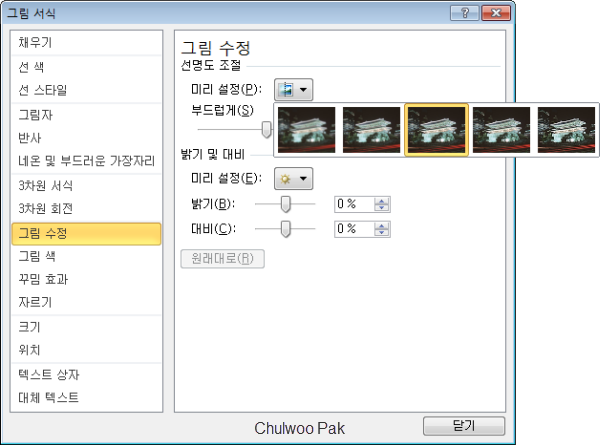This screenshot has height=445, width=600.
Task: Increase 밝기 value with the up spinner arrow
Action: [382, 200]
